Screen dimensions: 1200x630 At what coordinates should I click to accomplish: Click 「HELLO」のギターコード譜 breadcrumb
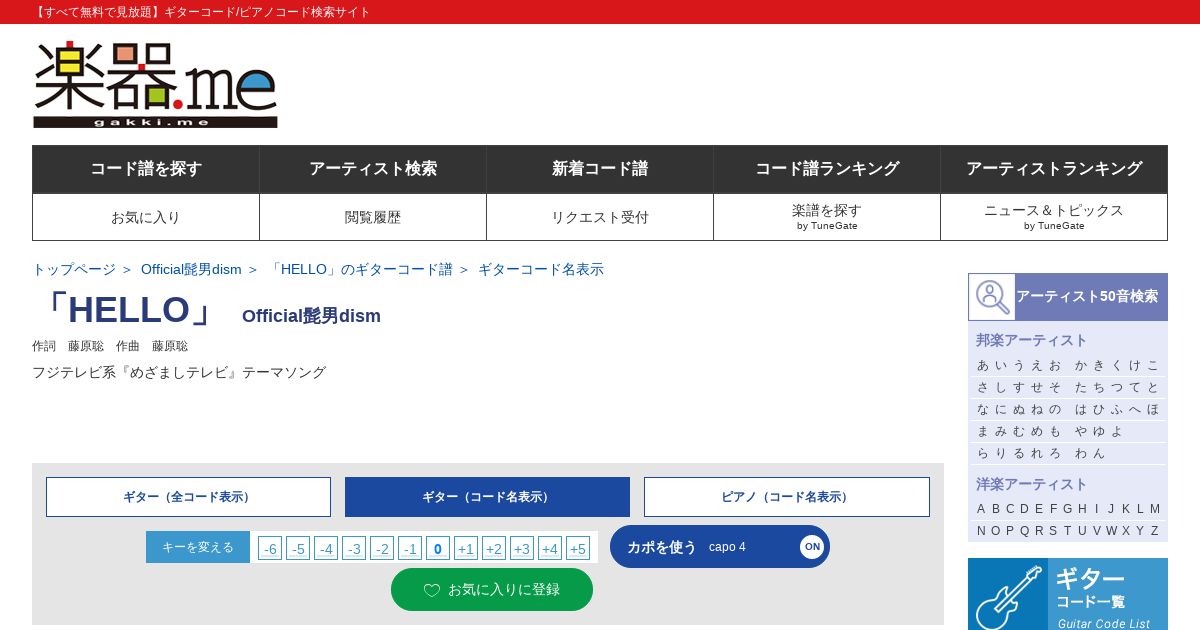360,269
